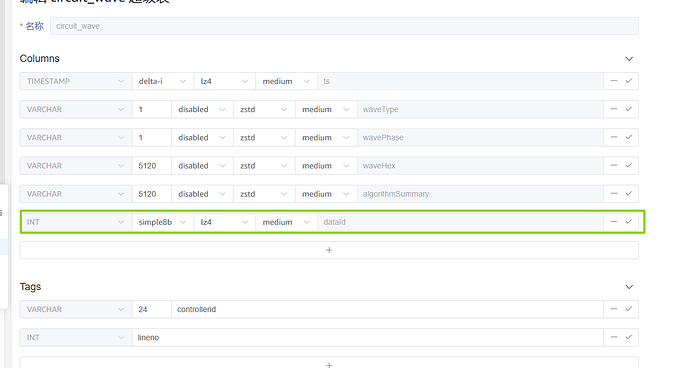Add a new column with plus button
Viewport: 690px width, 368px height.
click(329, 250)
